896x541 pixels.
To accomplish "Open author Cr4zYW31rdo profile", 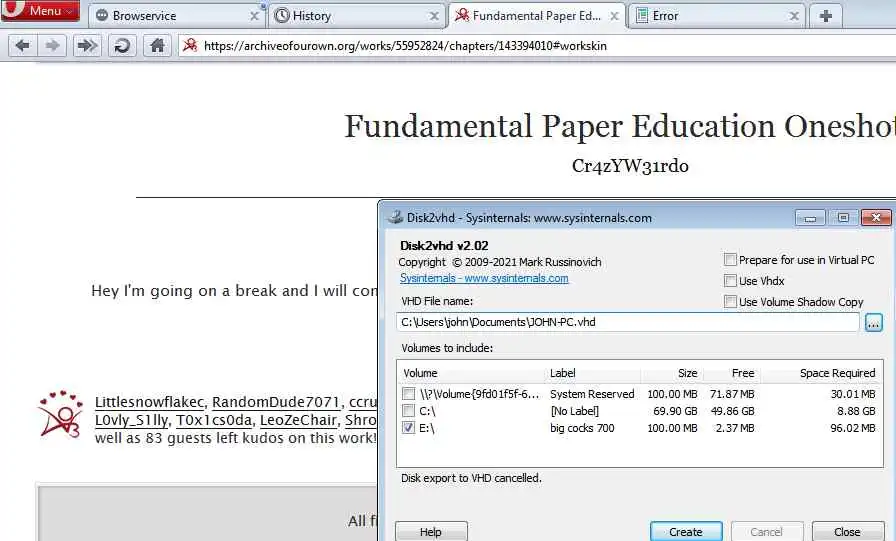I will coord(630,166).
